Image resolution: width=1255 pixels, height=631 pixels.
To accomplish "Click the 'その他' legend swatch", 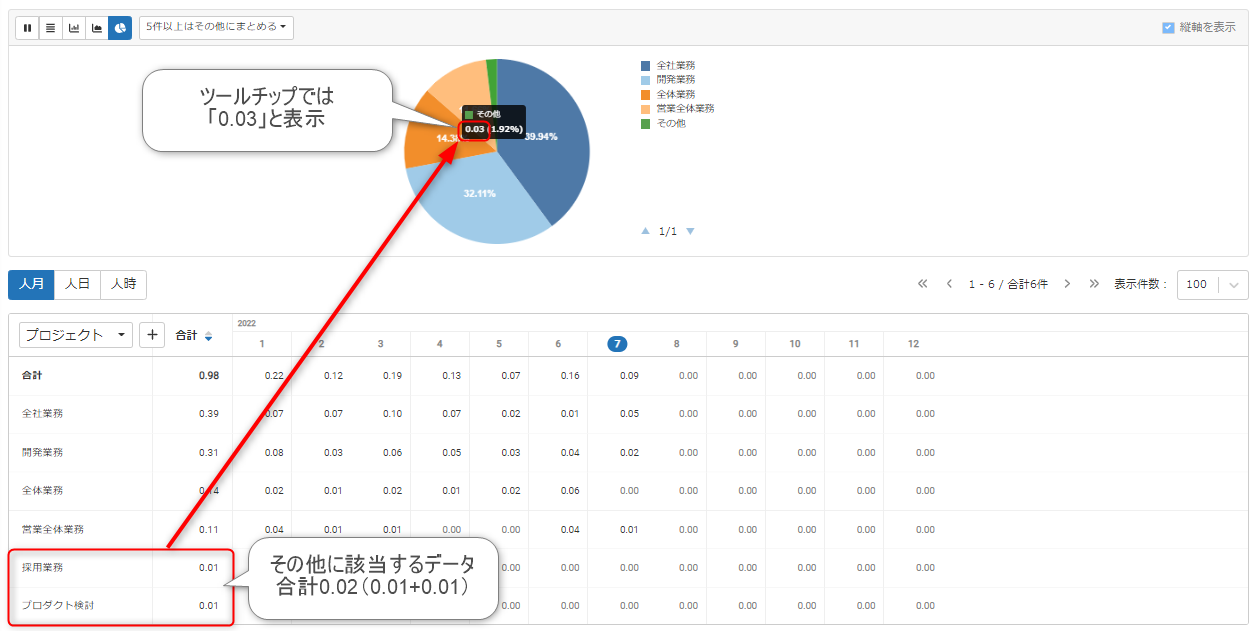I will pos(646,123).
